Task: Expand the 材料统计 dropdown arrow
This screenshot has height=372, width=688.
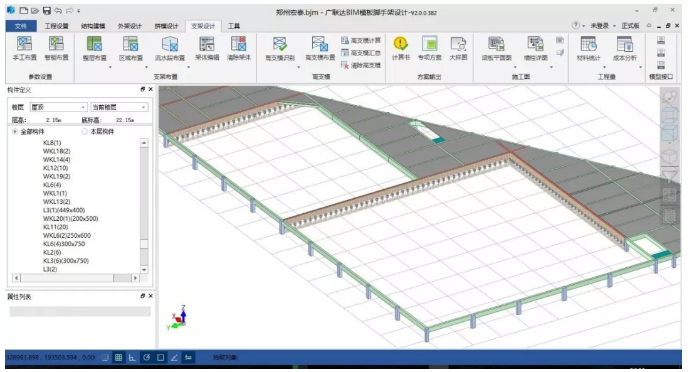Action: [604, 67]
